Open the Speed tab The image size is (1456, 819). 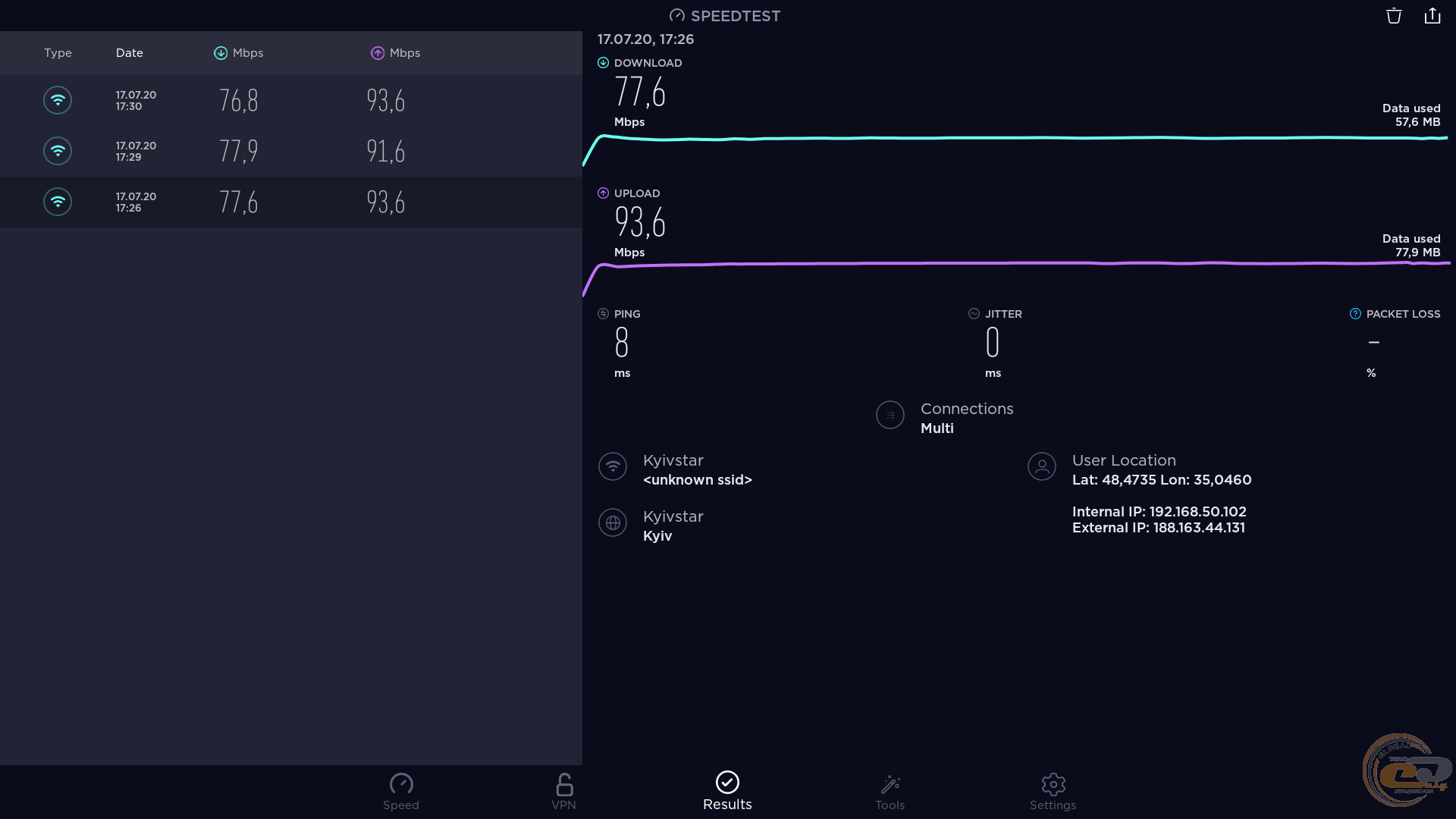(400, 792)
